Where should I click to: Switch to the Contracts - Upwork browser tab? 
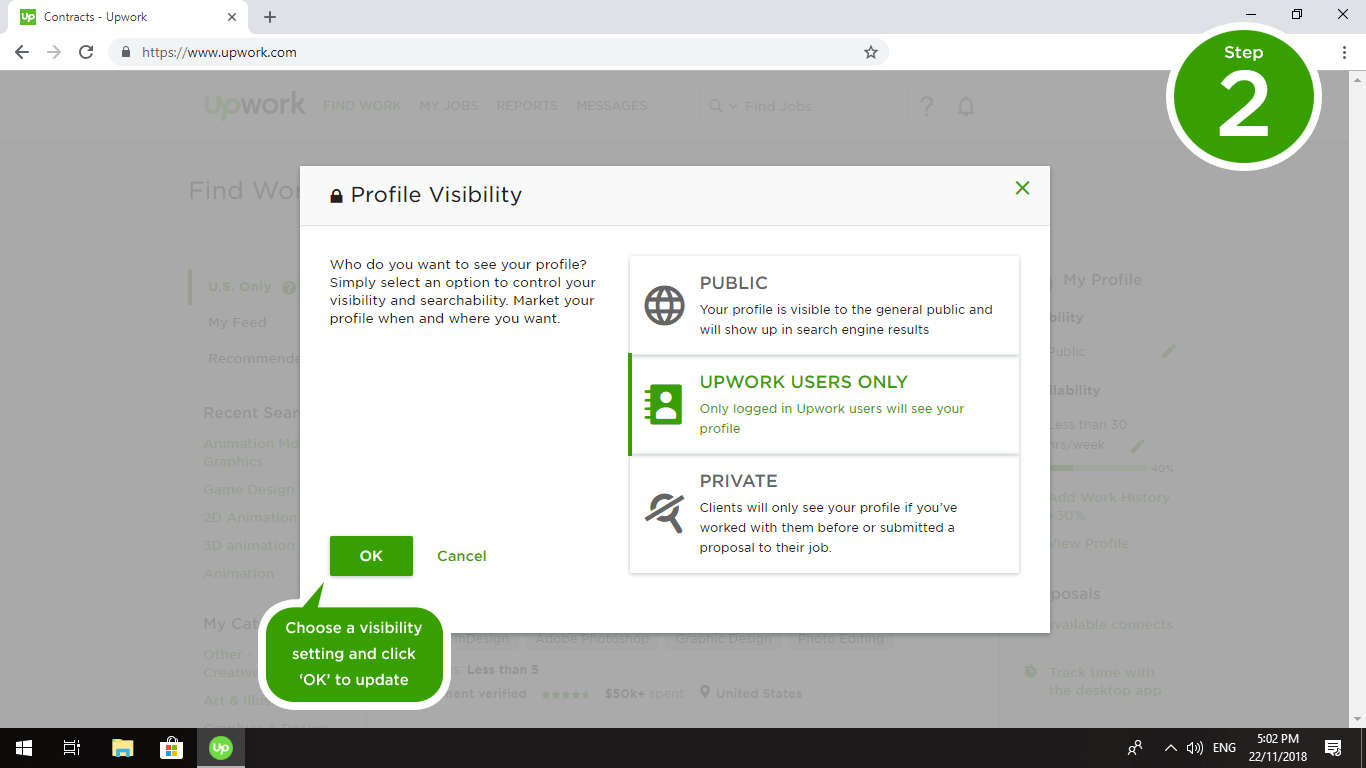click(120, 17)
